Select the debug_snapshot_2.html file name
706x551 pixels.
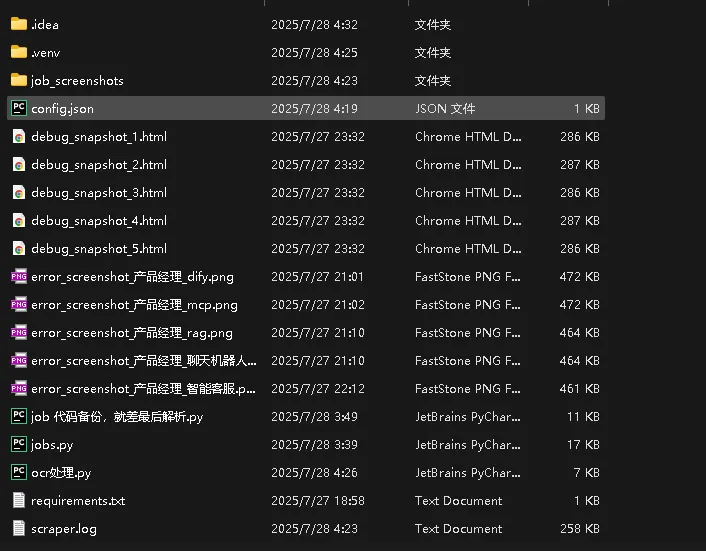click(99, 164)
